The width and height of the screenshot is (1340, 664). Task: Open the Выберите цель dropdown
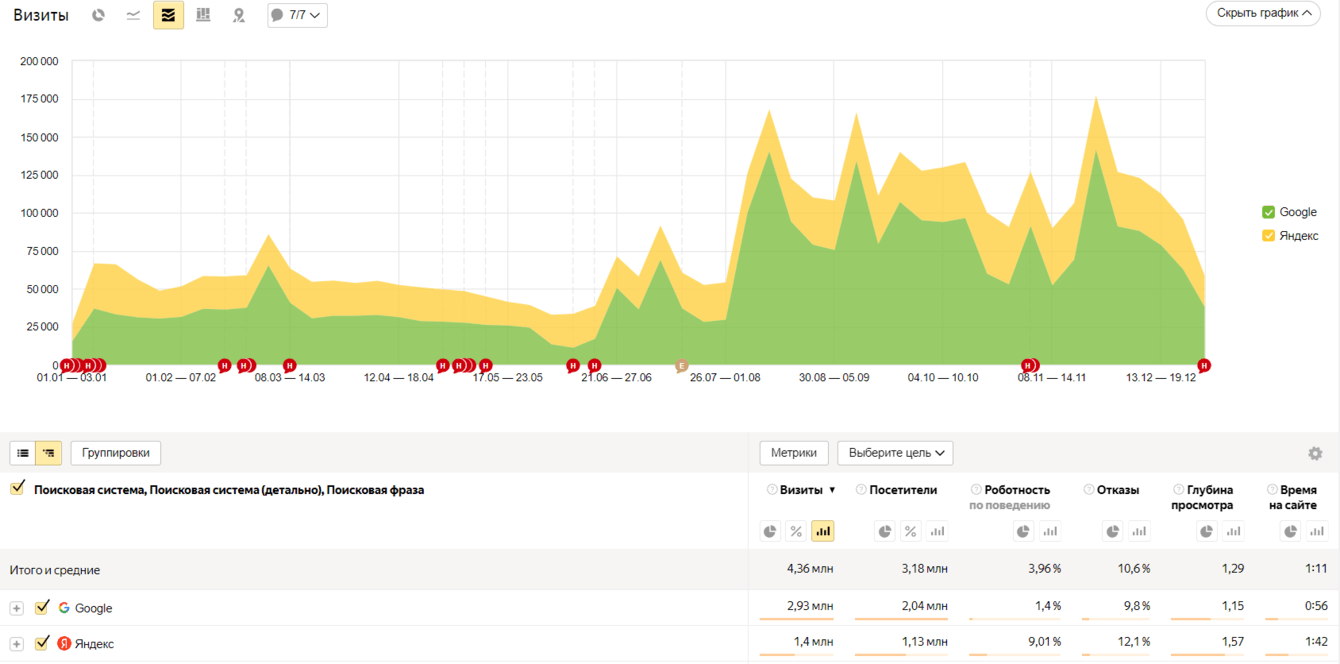[x=895, y=453]
